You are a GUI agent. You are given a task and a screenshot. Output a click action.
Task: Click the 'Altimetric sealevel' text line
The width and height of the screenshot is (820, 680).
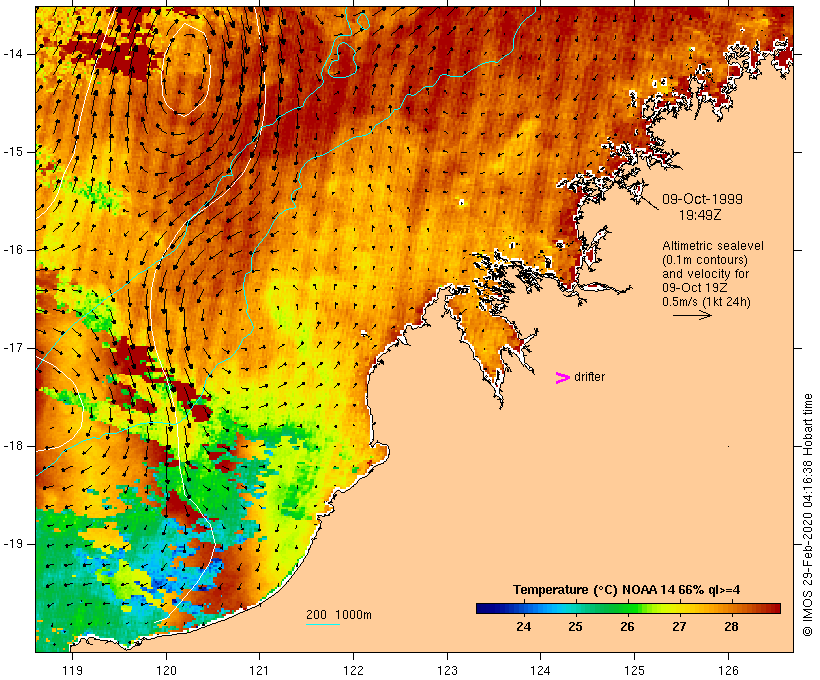(x=713, y=246)
